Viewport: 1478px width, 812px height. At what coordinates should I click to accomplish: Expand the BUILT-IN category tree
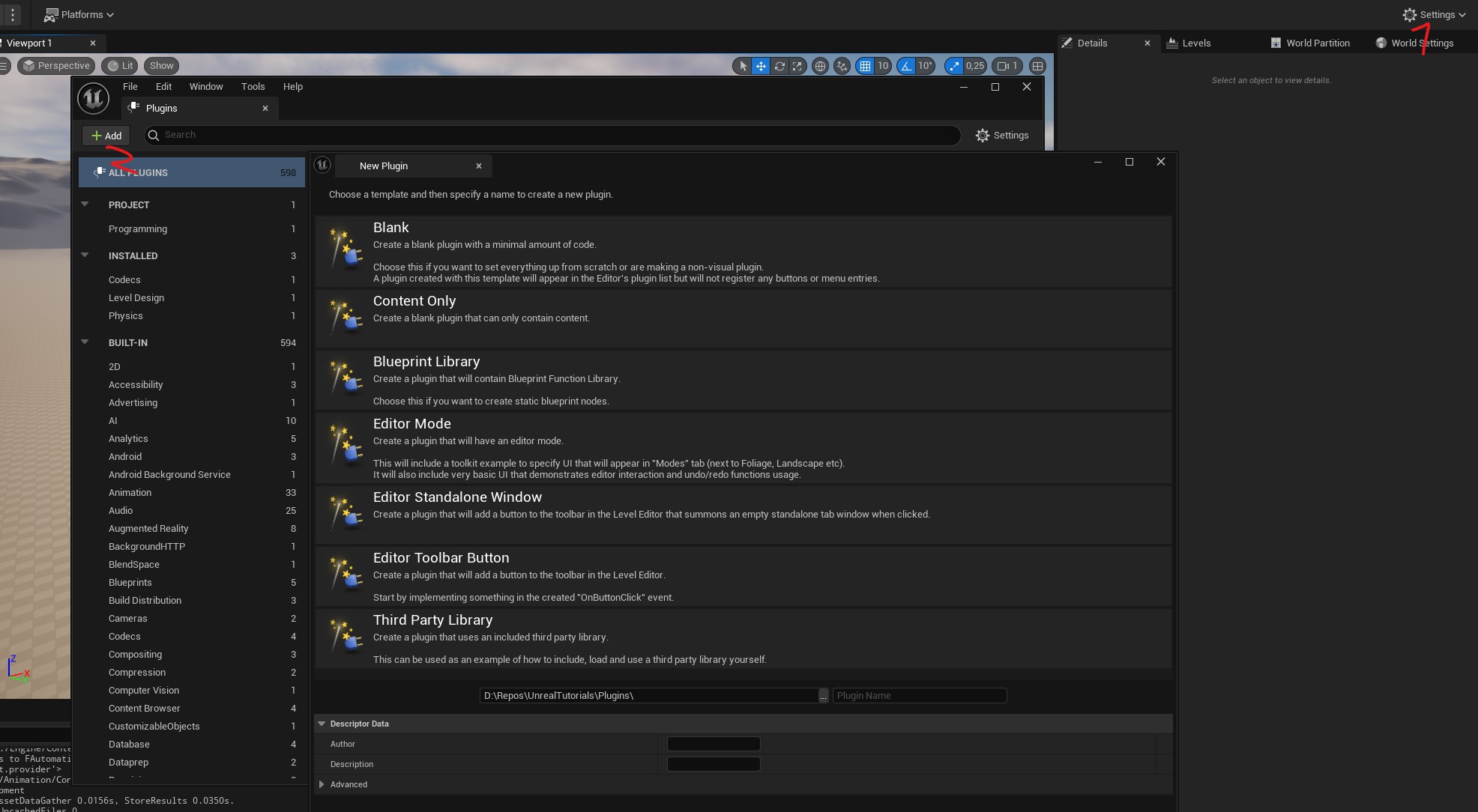85,343
